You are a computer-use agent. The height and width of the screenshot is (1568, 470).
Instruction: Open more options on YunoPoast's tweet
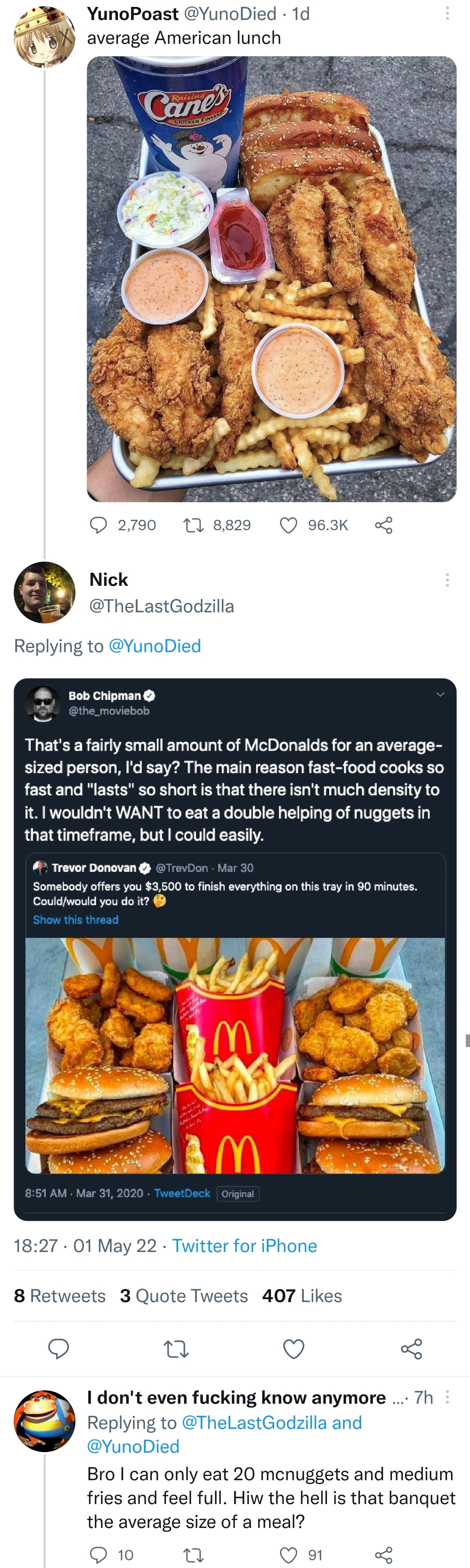pos(447,13)
